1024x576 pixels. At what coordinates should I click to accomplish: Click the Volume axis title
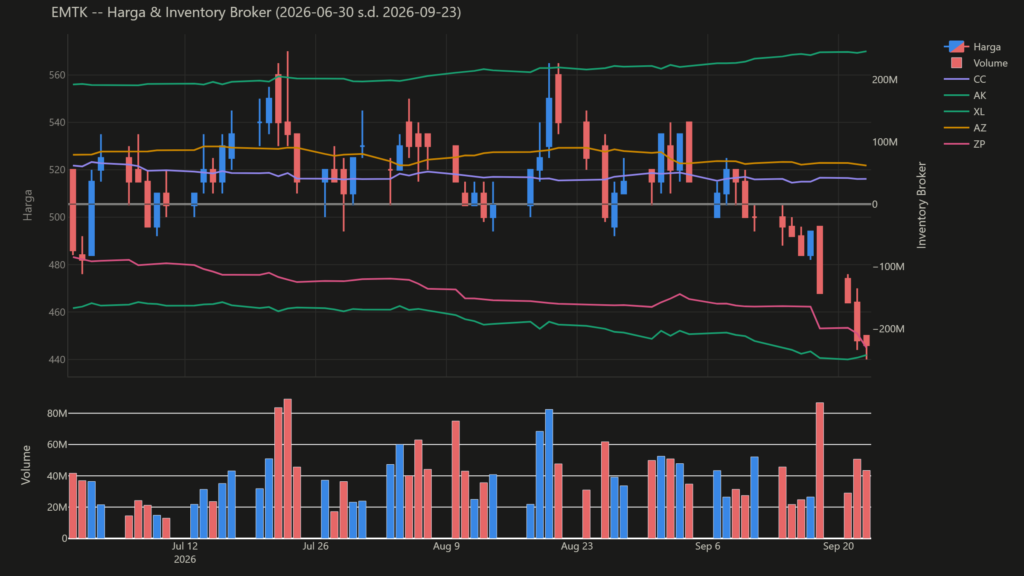(26, 465)
